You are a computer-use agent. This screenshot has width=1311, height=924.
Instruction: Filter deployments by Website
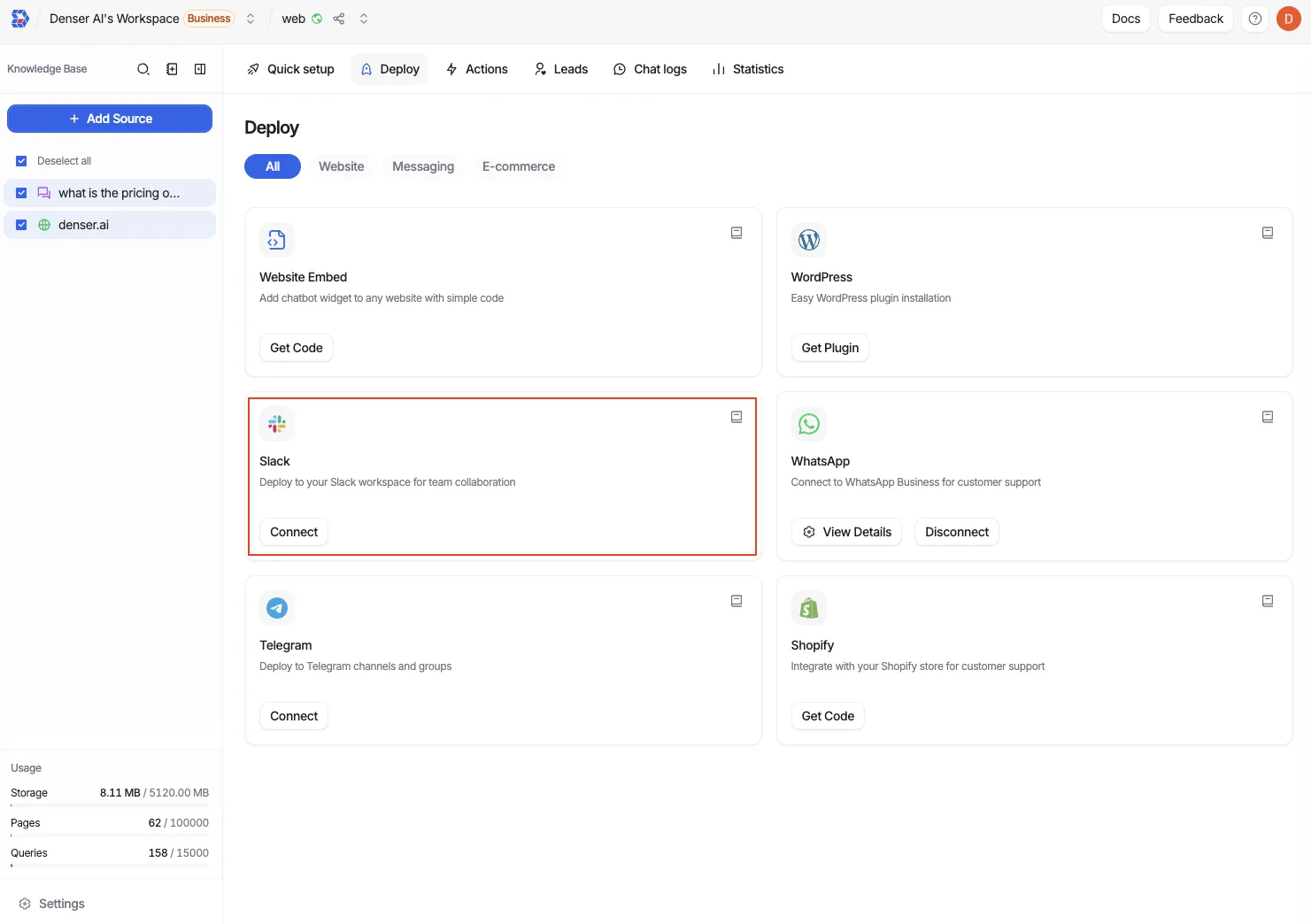342,166
